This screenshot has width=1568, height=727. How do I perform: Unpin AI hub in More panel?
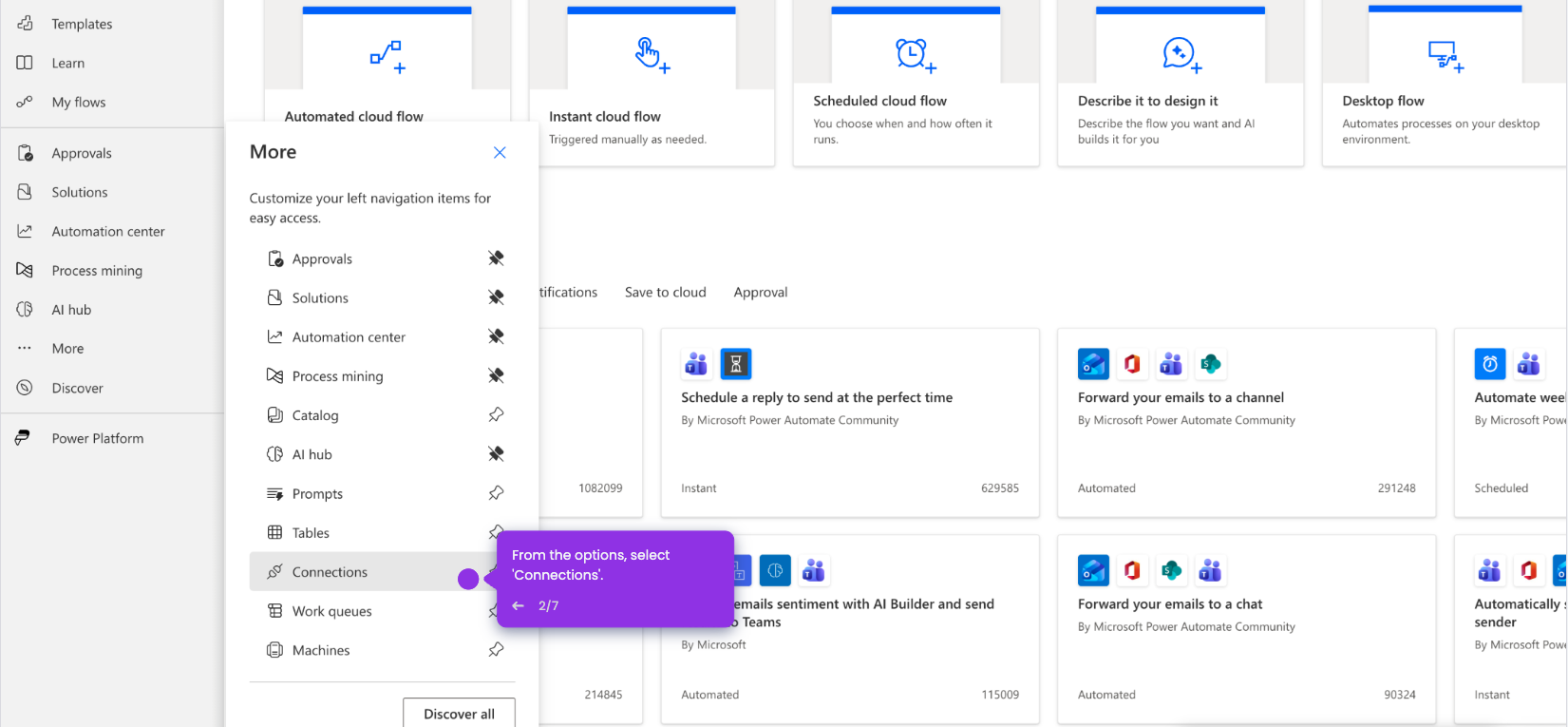point(496,454)
